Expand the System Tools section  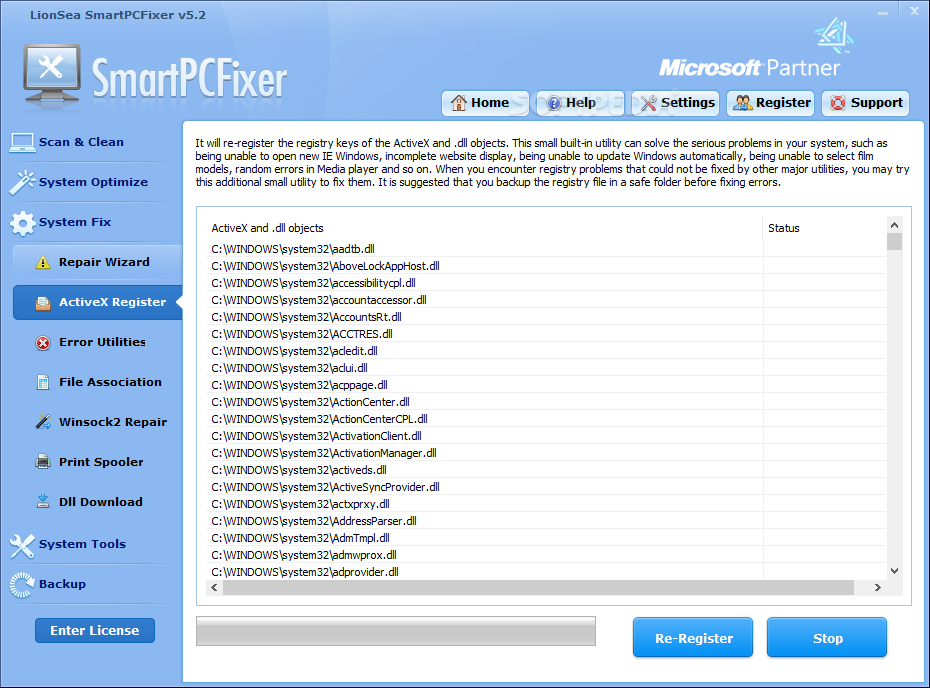(x=82, y=544)
